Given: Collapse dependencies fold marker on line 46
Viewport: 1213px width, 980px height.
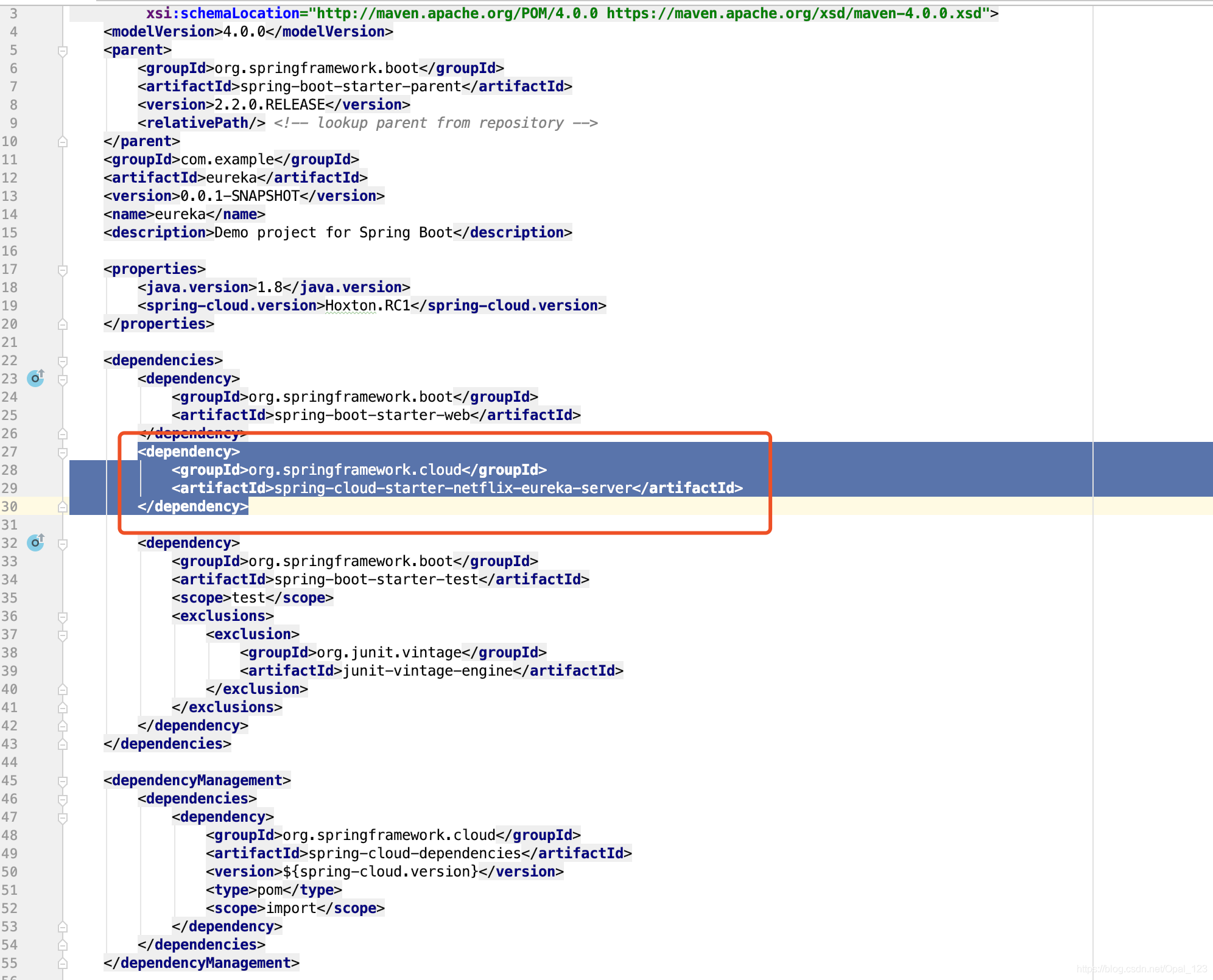Looking at the screenshot, I should coord(62,799).
